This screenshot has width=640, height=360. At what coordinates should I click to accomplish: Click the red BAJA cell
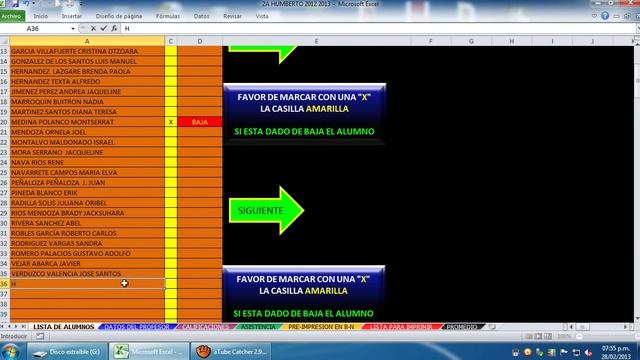coord(200,122)
